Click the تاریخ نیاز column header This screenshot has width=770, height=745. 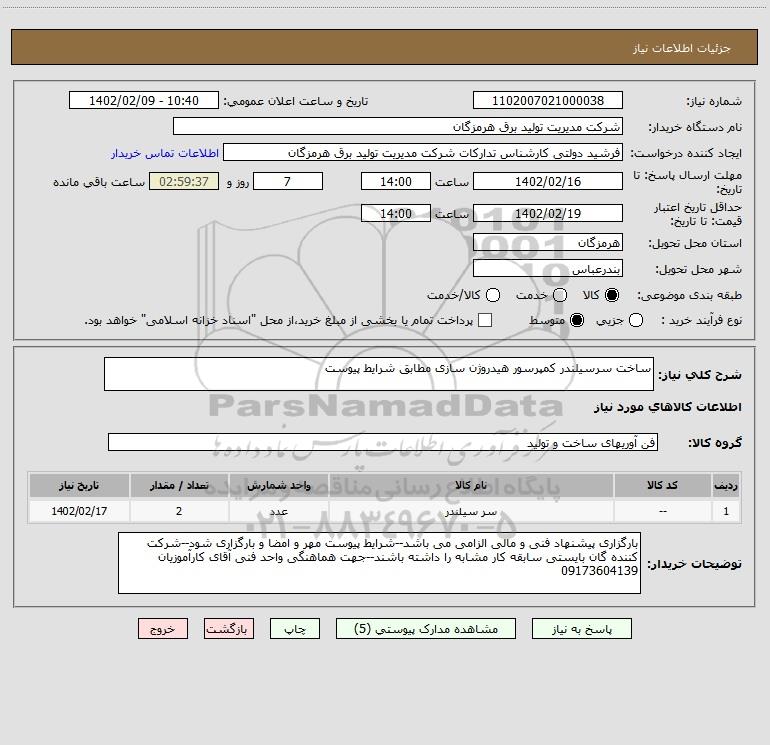(79, 485)
